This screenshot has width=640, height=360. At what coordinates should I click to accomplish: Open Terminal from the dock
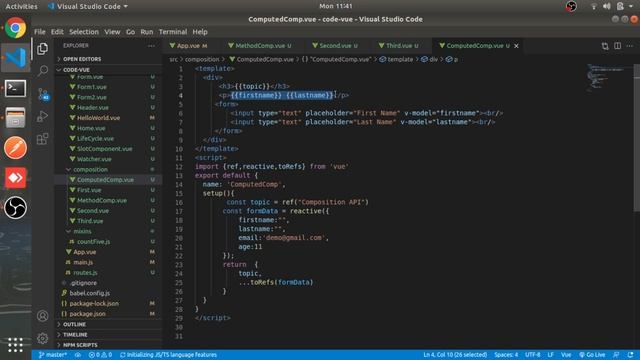pos(16,88)
